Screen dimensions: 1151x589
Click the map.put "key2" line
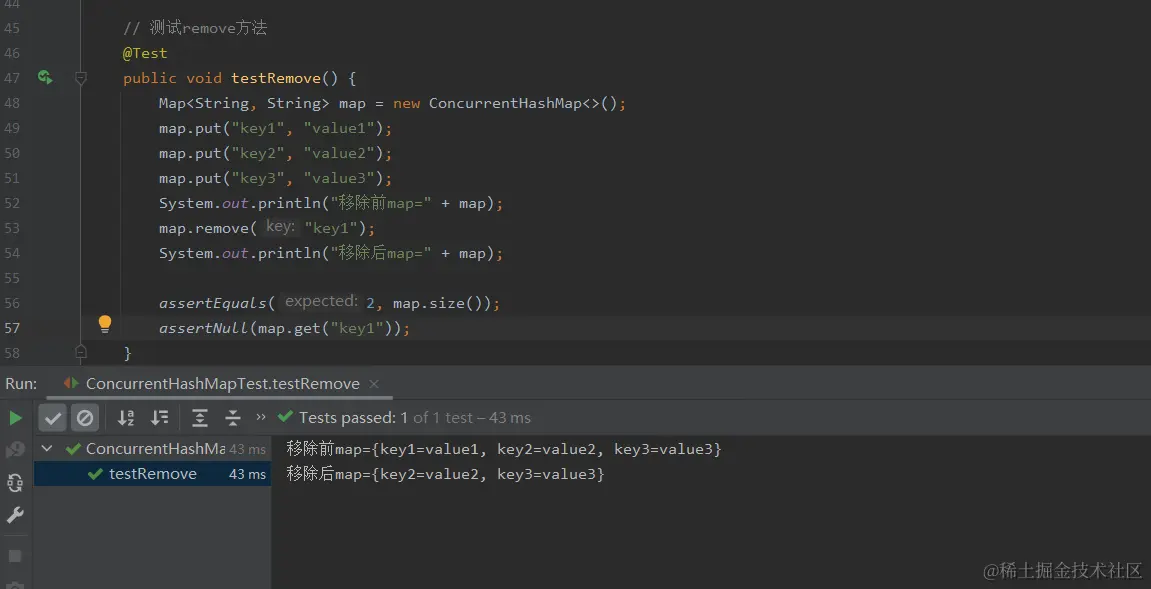(x=276, y=153)
